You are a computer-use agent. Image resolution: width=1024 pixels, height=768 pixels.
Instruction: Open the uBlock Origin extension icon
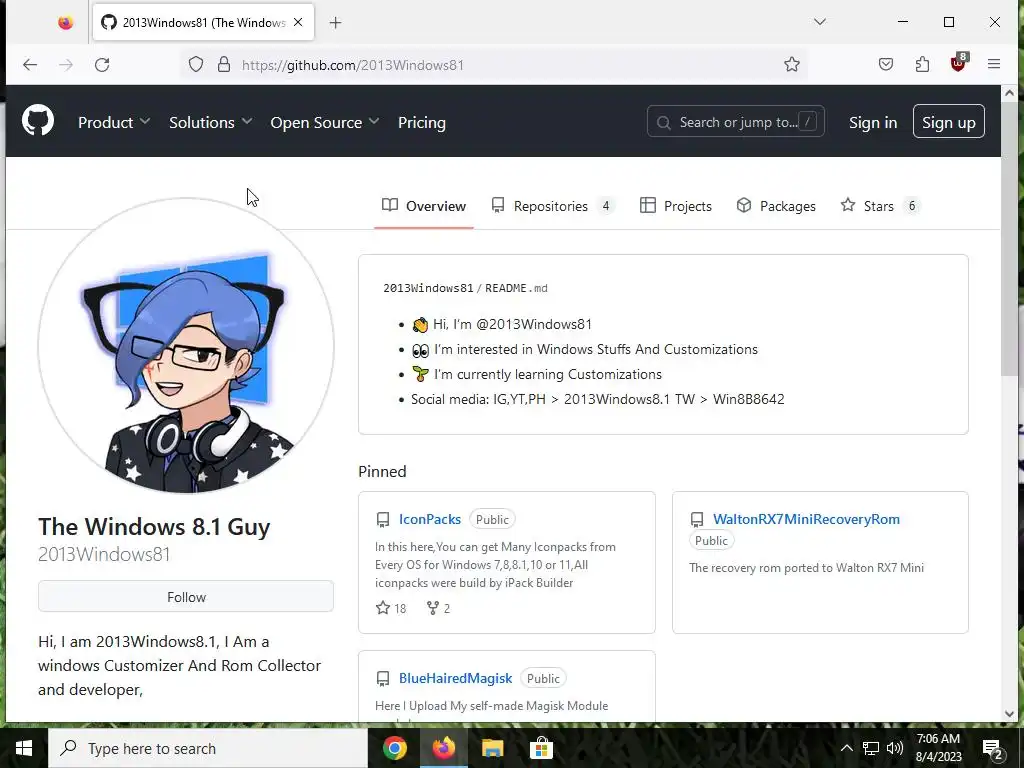click(958, 63)
